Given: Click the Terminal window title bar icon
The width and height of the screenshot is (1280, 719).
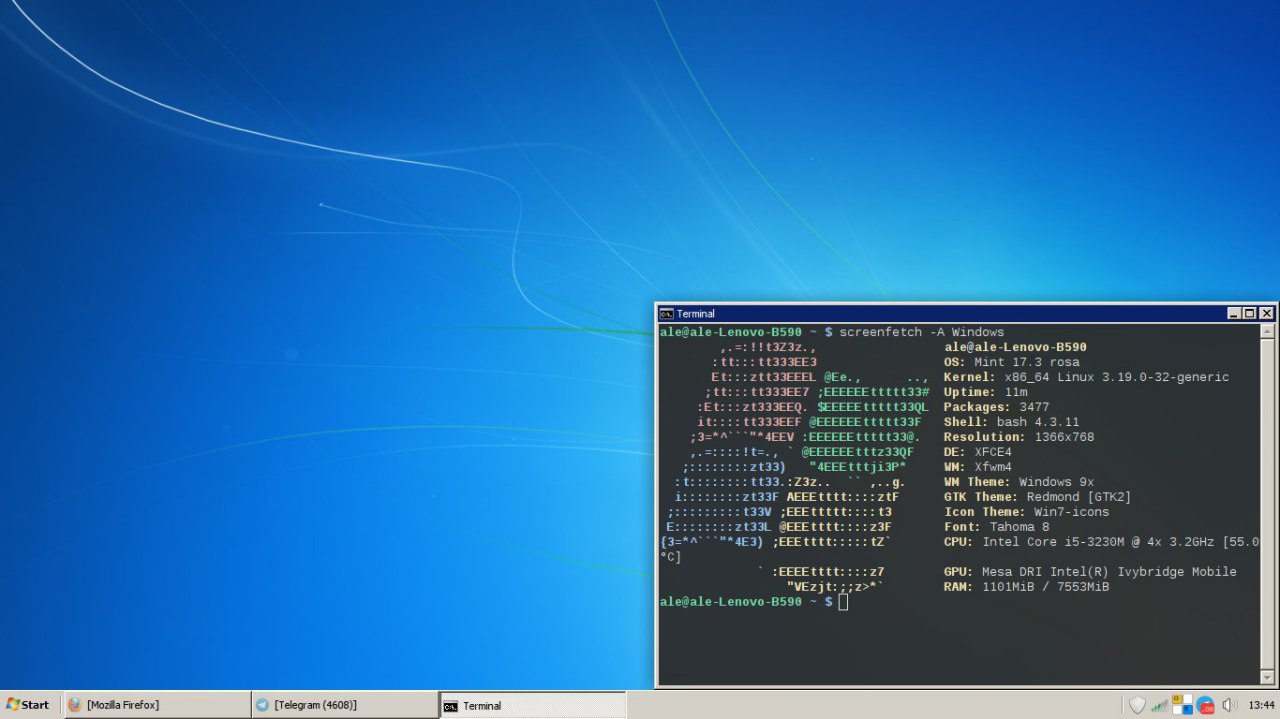Looking at the screenshot, I should (666, 314).
